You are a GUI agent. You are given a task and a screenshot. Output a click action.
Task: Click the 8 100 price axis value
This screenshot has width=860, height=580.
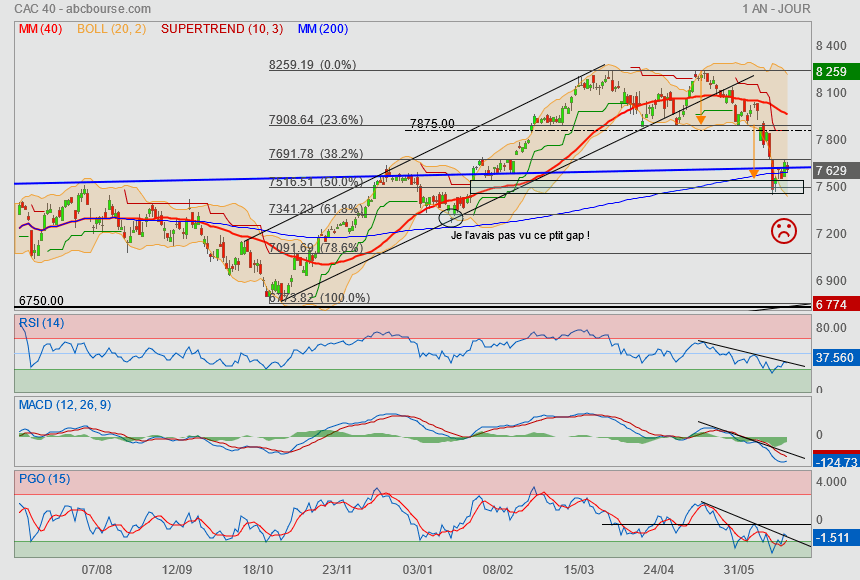click(x=831, y=93)
